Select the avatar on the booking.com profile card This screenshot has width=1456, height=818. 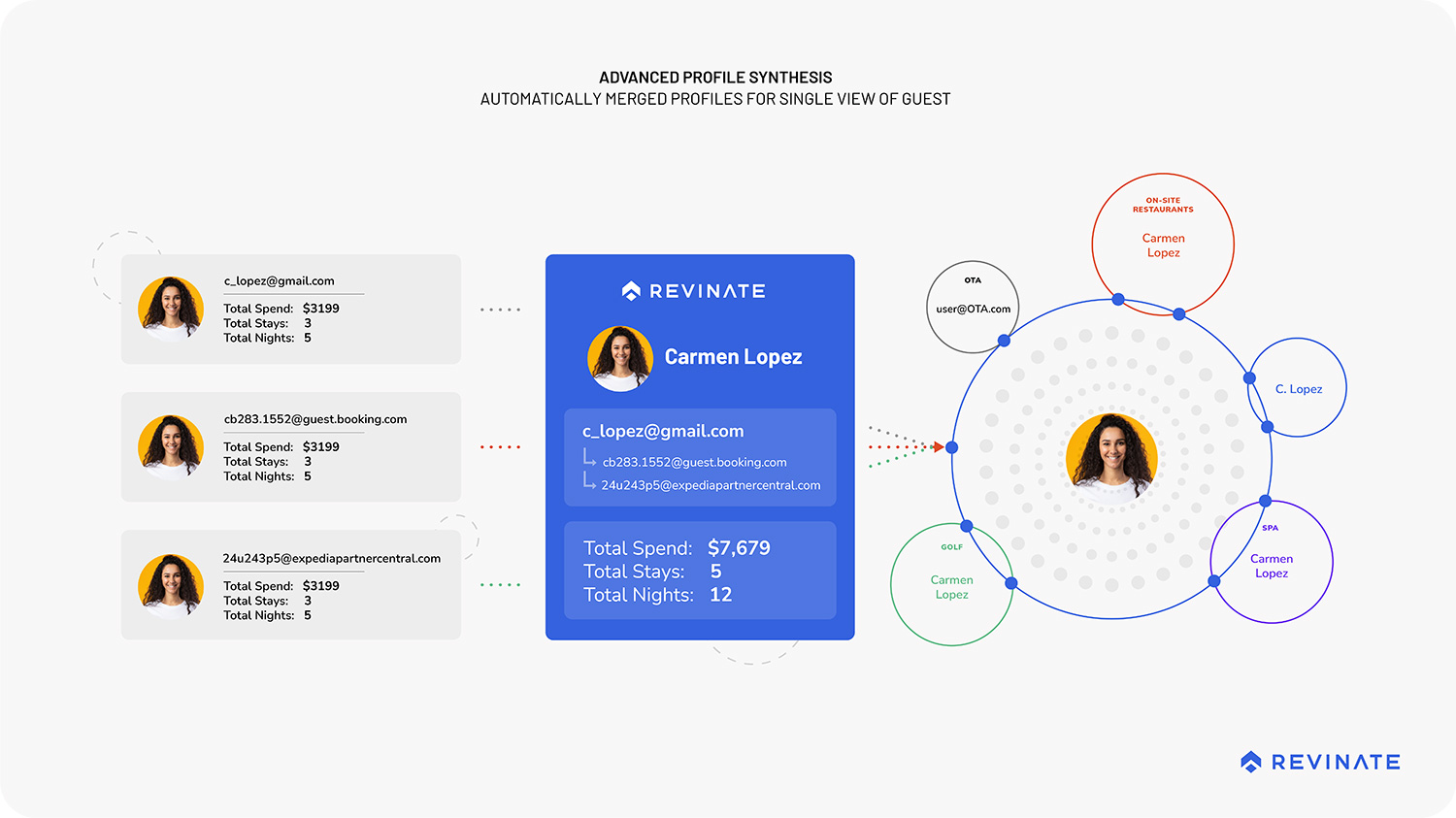pyautogui.click(x=171, y=447)
